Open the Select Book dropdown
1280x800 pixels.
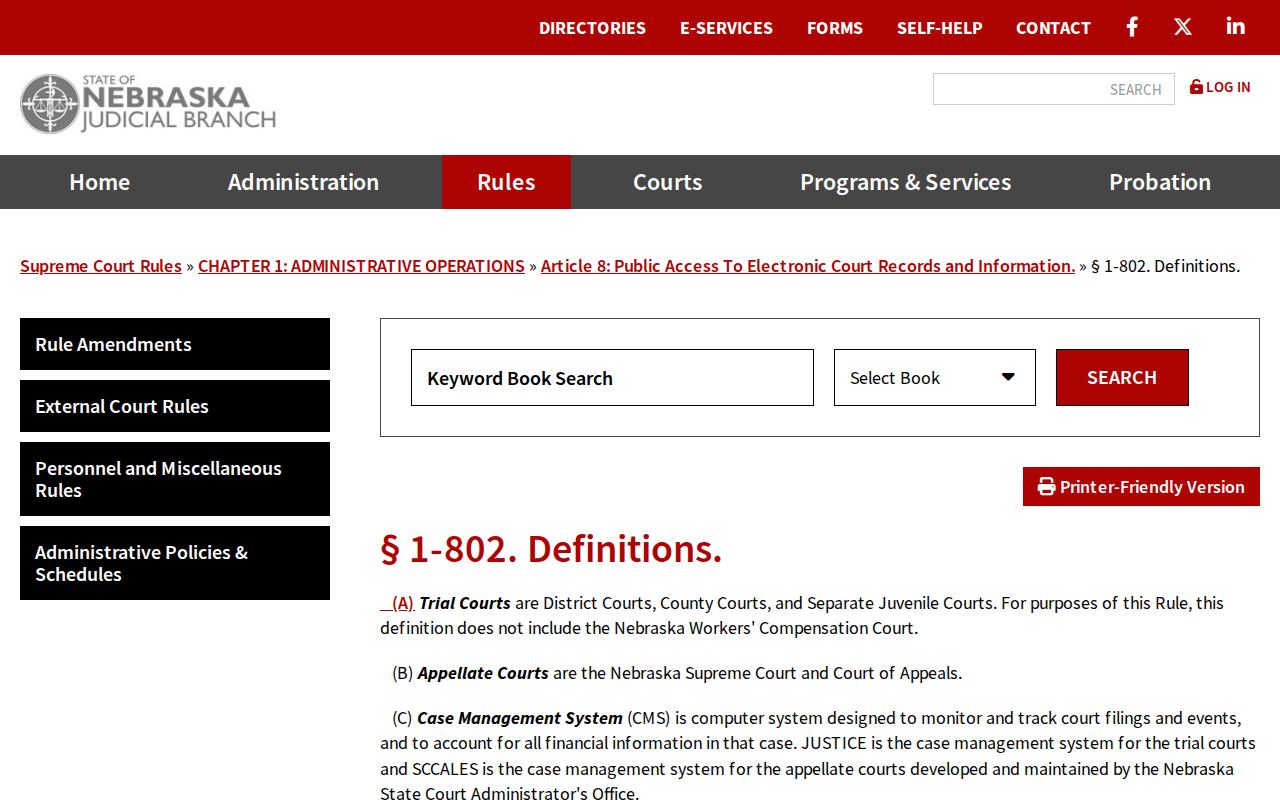click(x=935, y=378)
